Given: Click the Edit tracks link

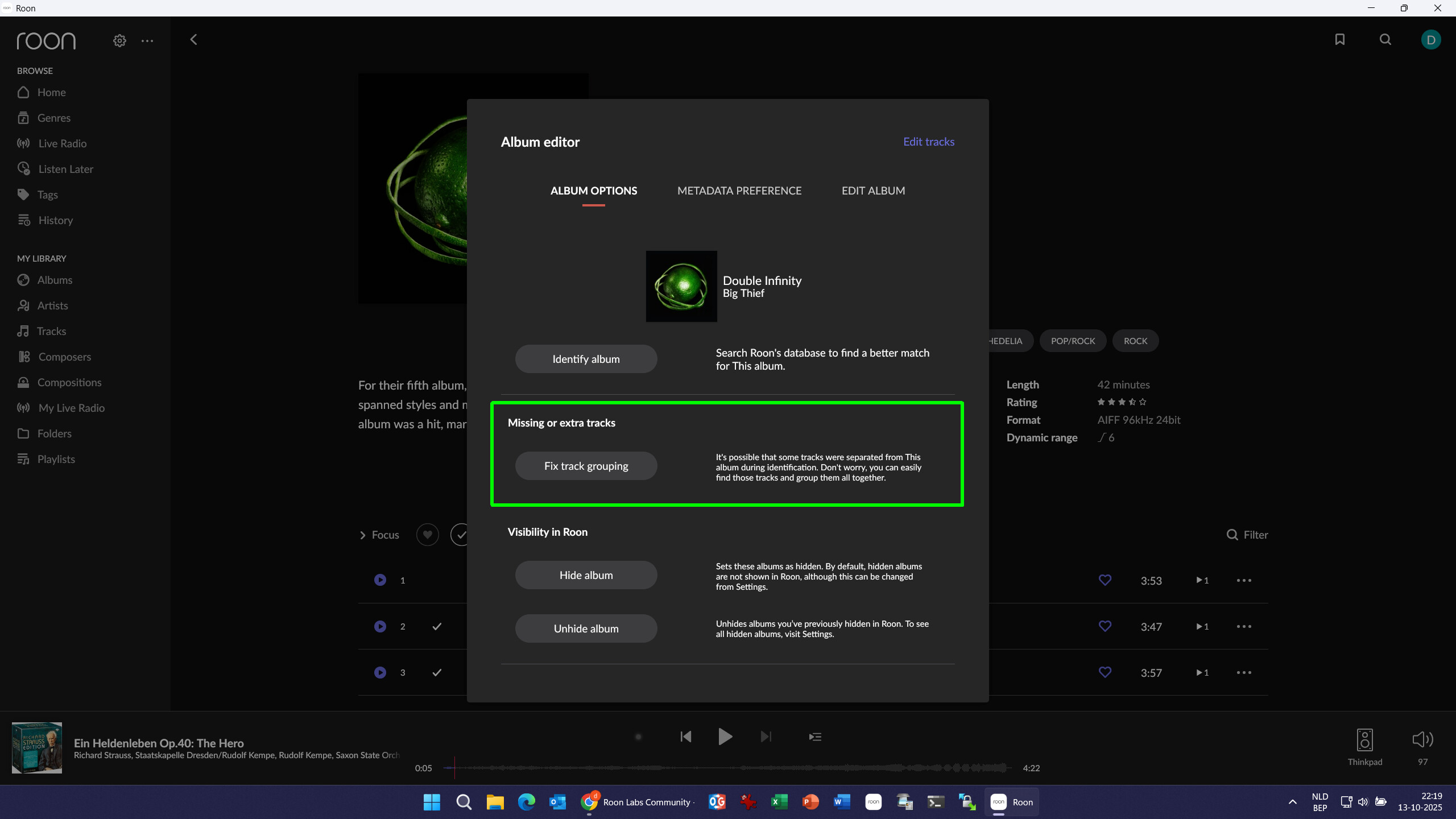Looking at the screenshot, I should click(x=928, y=142).
